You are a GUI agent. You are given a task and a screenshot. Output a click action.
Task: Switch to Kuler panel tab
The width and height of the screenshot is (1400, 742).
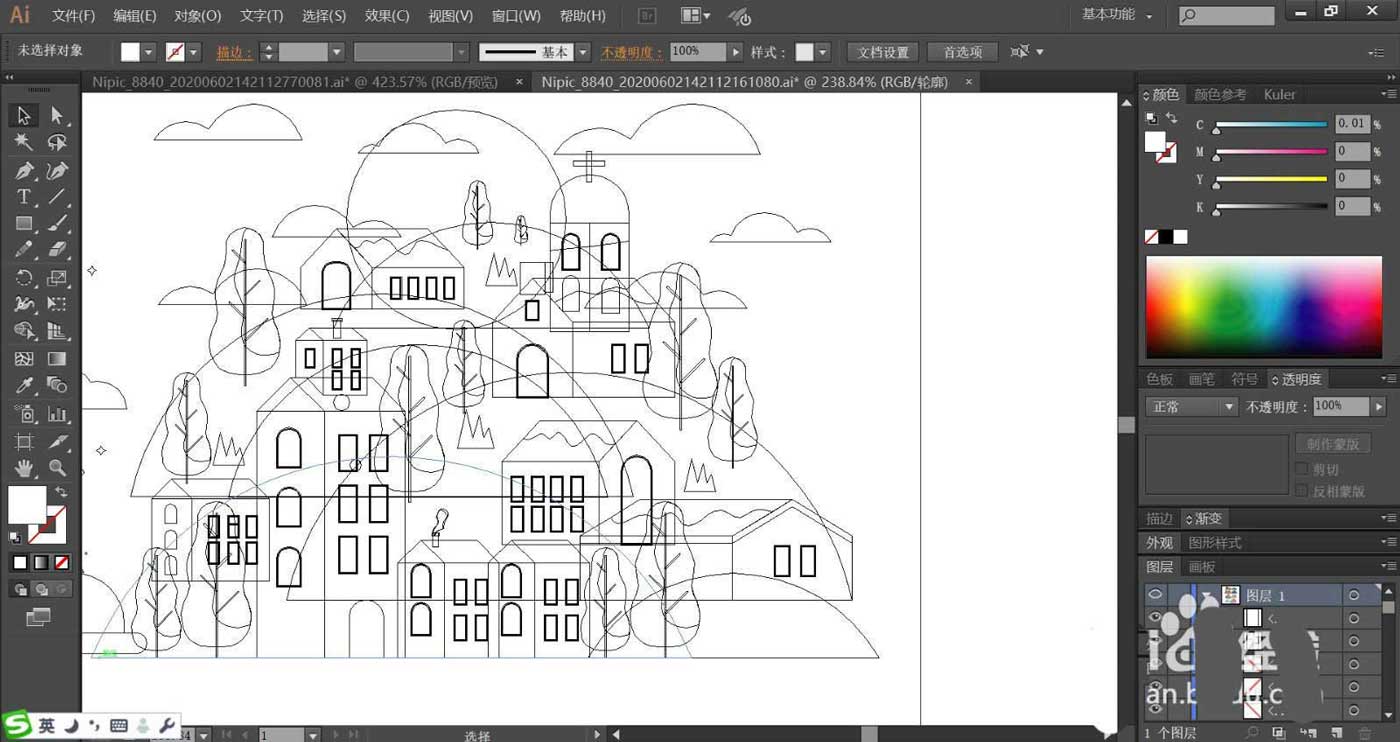click(x=1279, y=94)
